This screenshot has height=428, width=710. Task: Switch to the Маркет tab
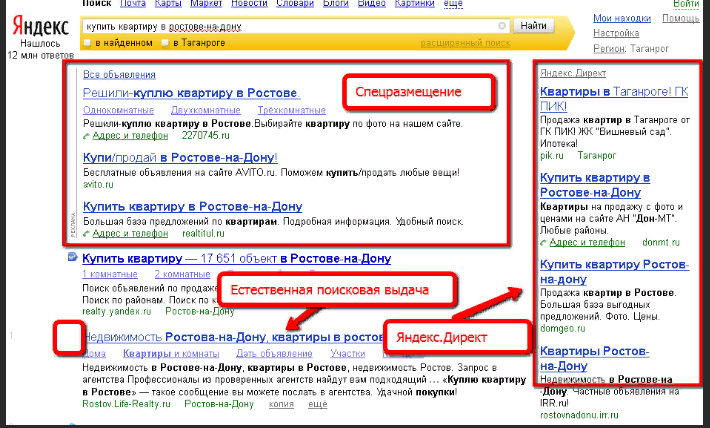pos(206,4)
